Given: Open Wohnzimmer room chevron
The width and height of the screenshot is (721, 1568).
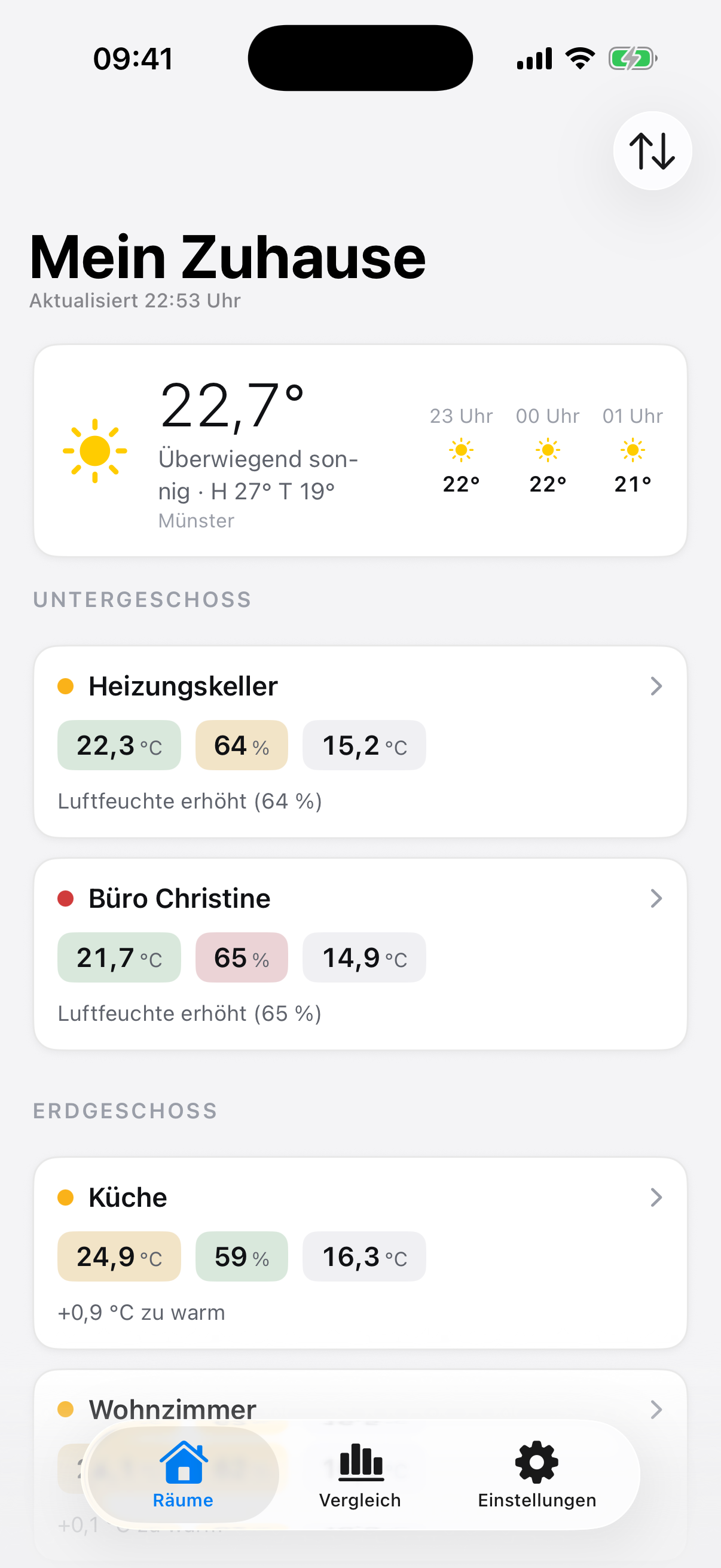Looking at the screenshot, I should coord(656,1410).
